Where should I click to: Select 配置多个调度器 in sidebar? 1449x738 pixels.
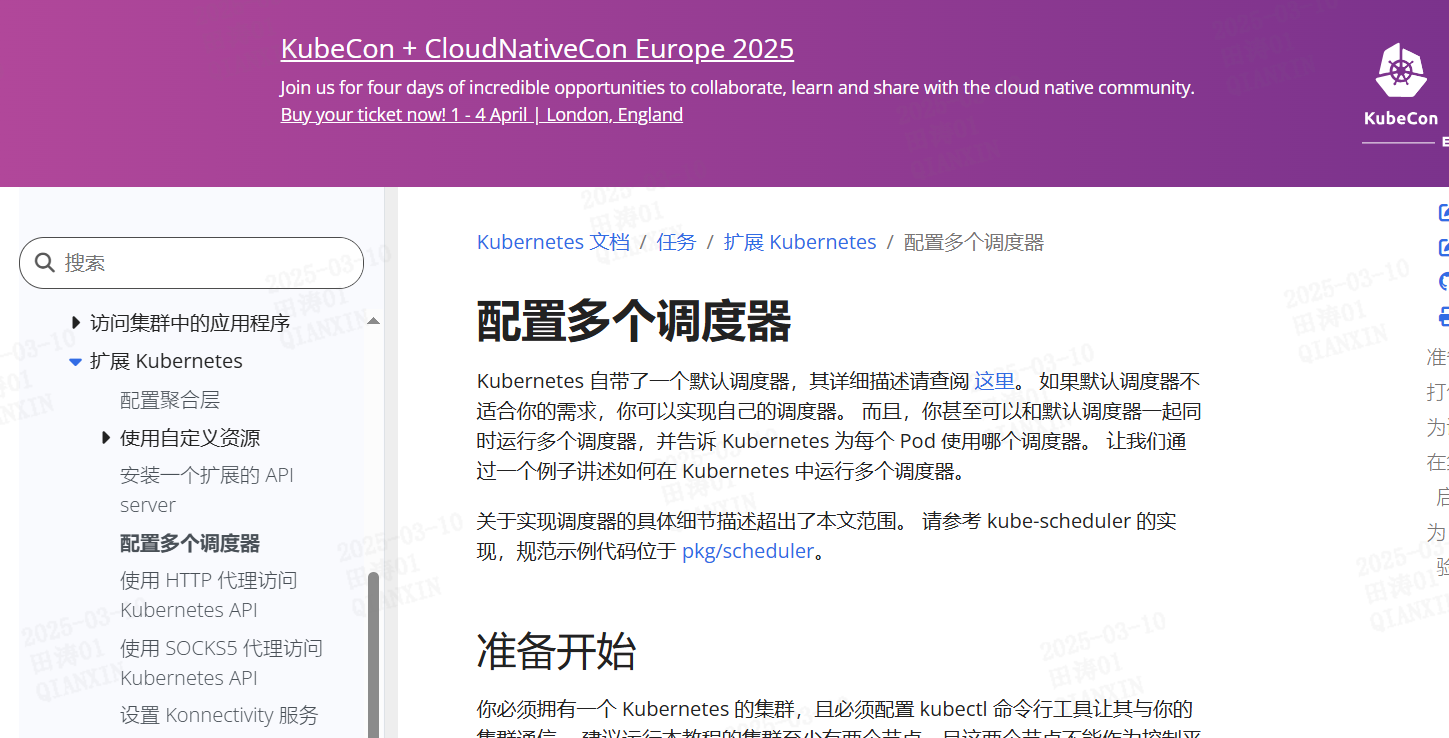[190, 543]
